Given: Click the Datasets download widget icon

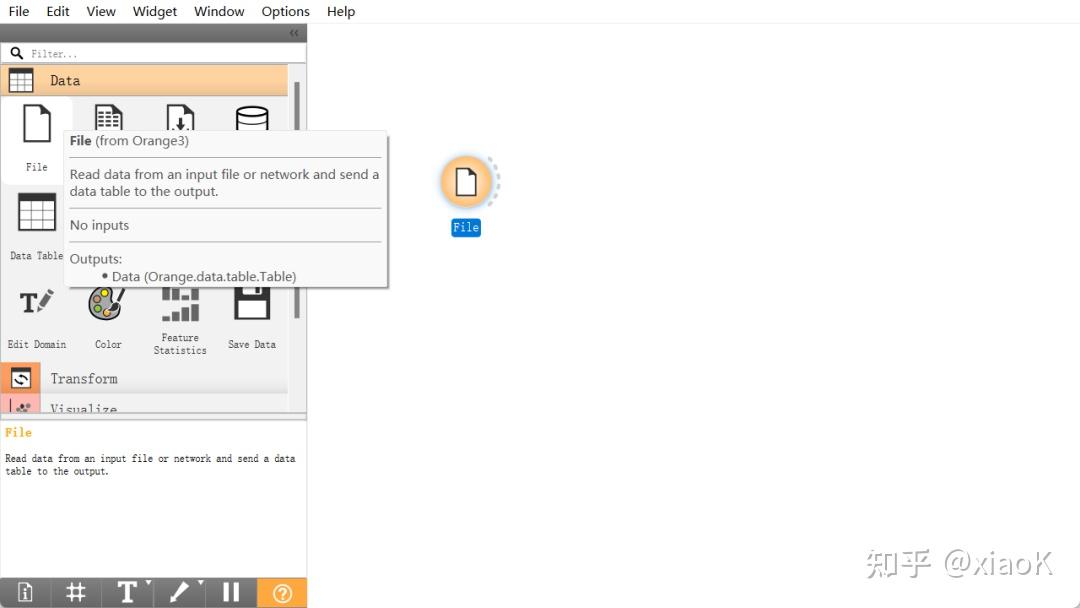Looking at the screenshot, I should click(x=180, y=117).
